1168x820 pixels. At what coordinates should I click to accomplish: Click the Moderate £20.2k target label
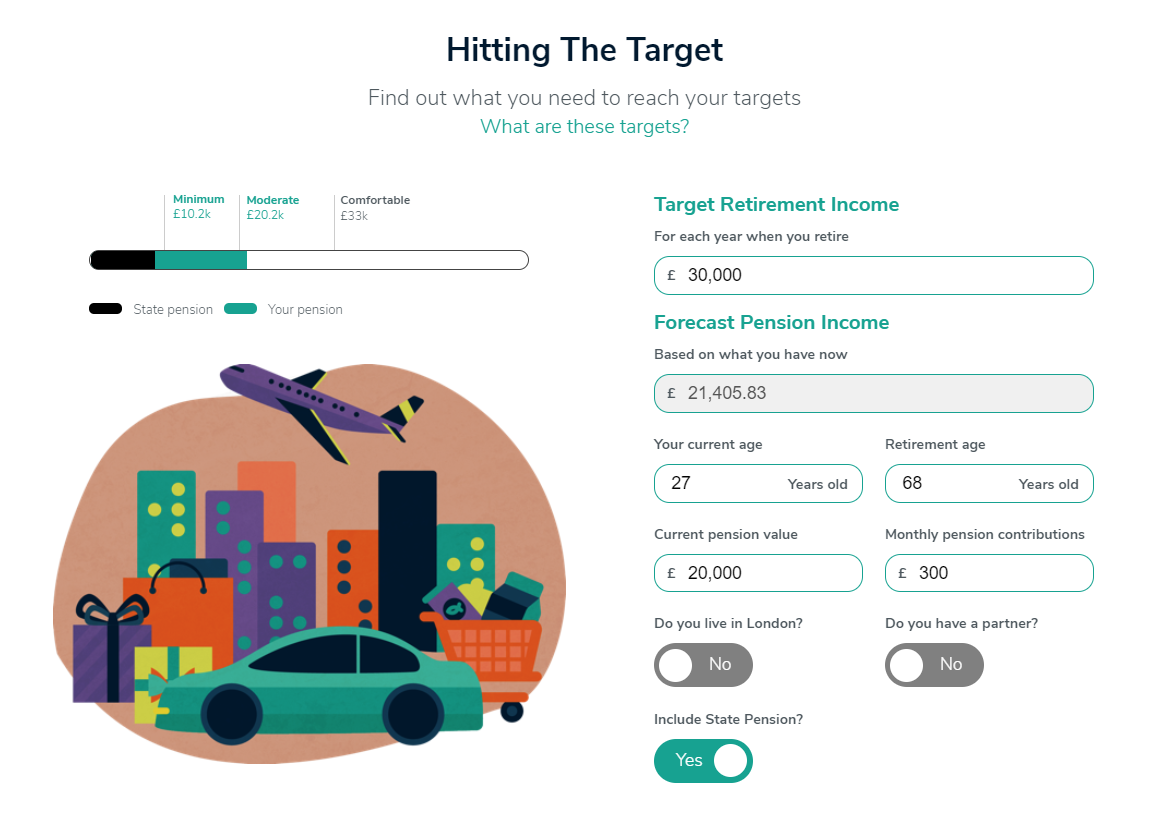coord(272,206)
